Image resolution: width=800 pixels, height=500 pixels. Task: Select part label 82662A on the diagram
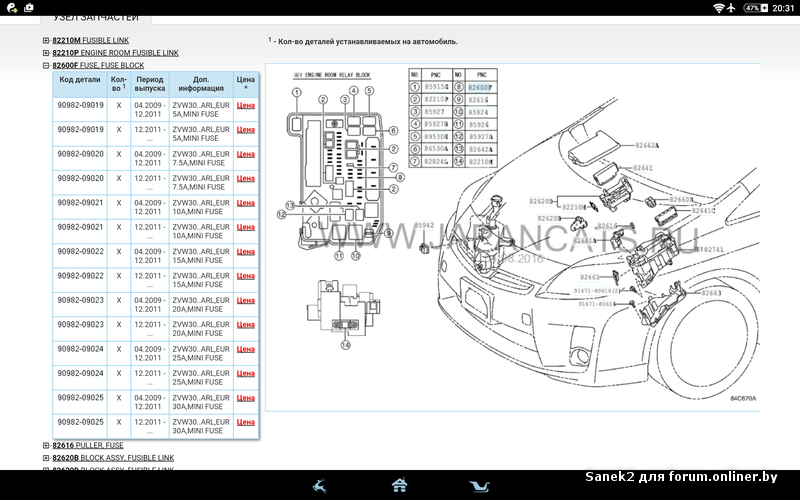pyautogui.click(x=647, y=145)
